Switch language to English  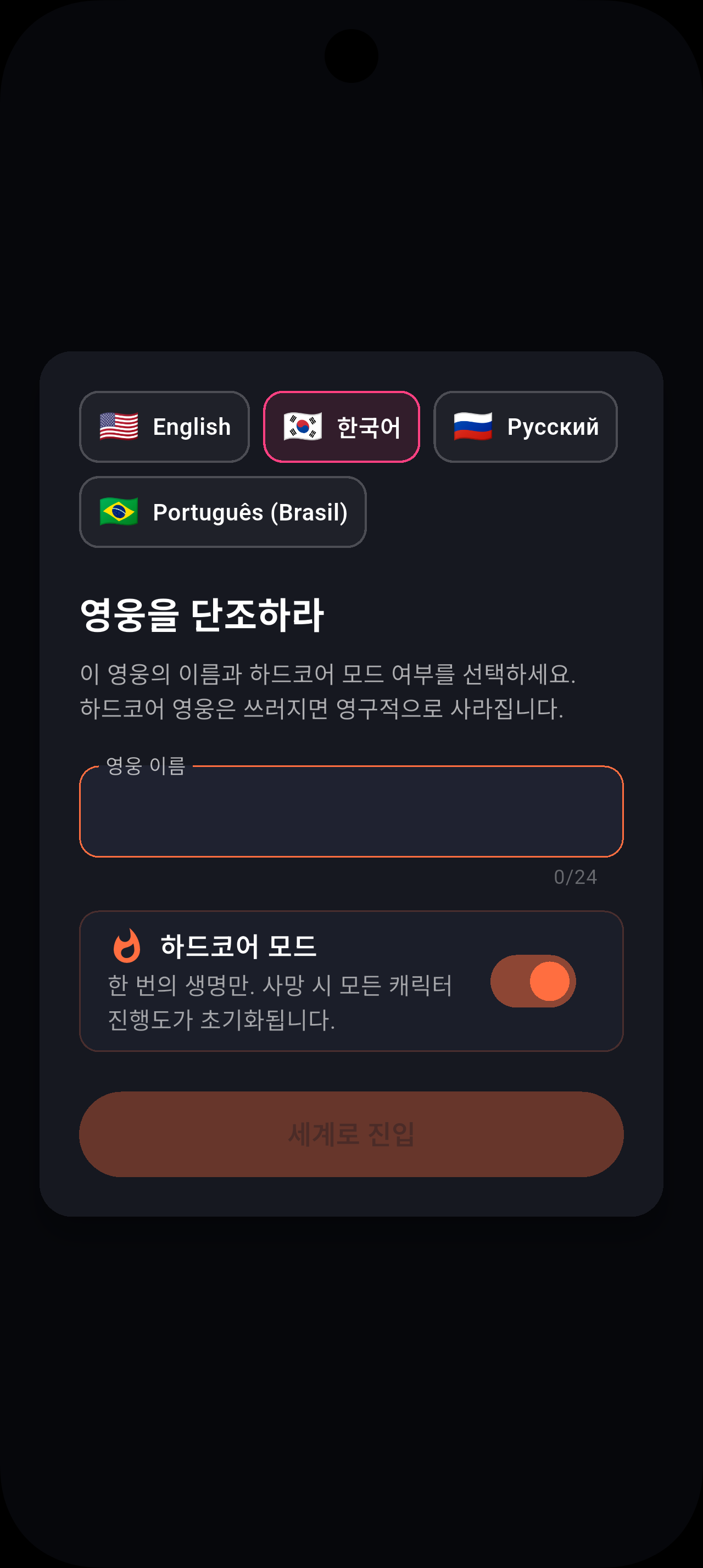point(164,427)
